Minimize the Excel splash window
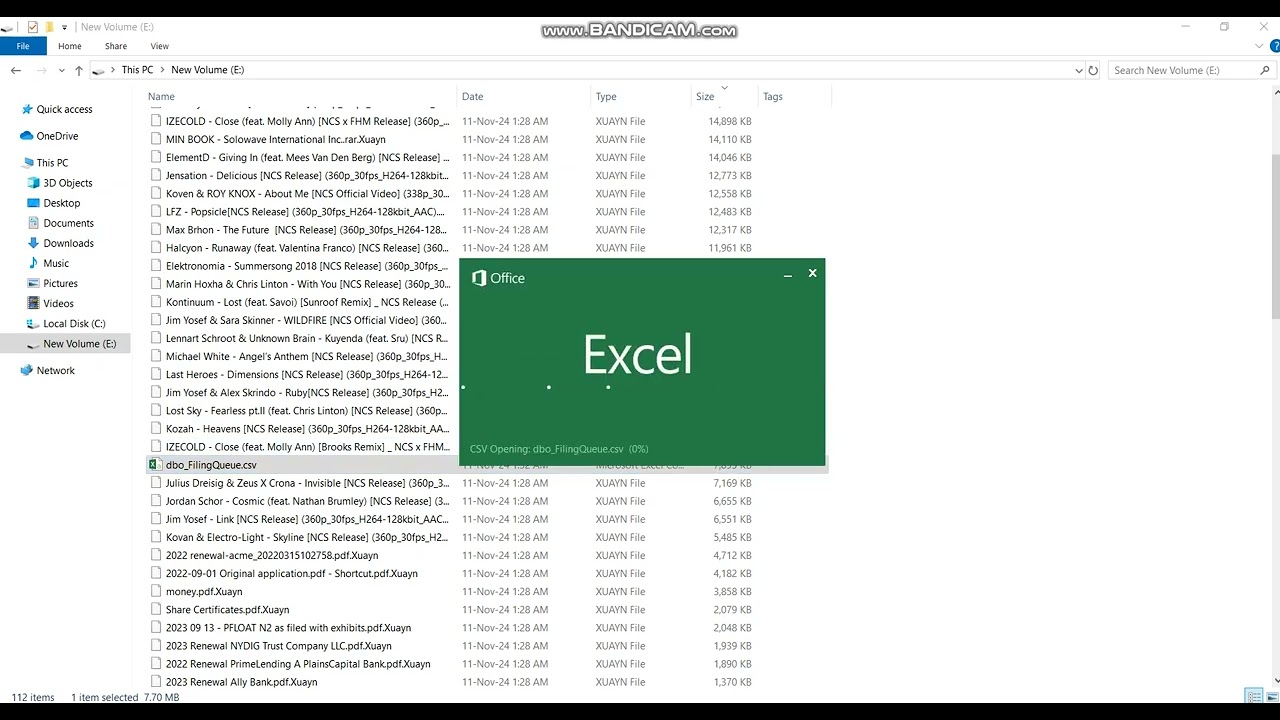Image resolution: width=1280 pixels, height=720 pixels. point(788,274)
